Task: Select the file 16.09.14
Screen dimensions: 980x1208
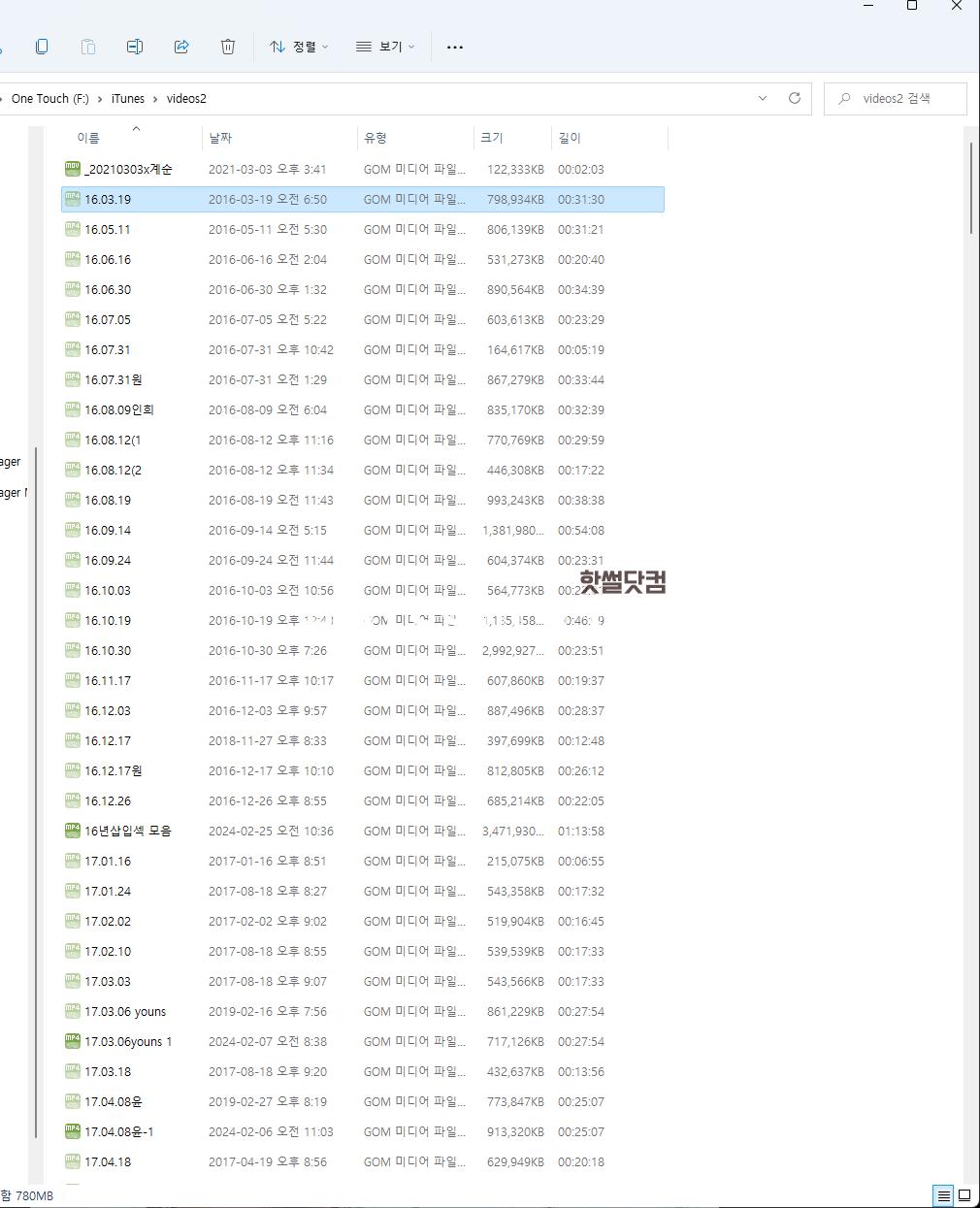Action: point(108,531)
